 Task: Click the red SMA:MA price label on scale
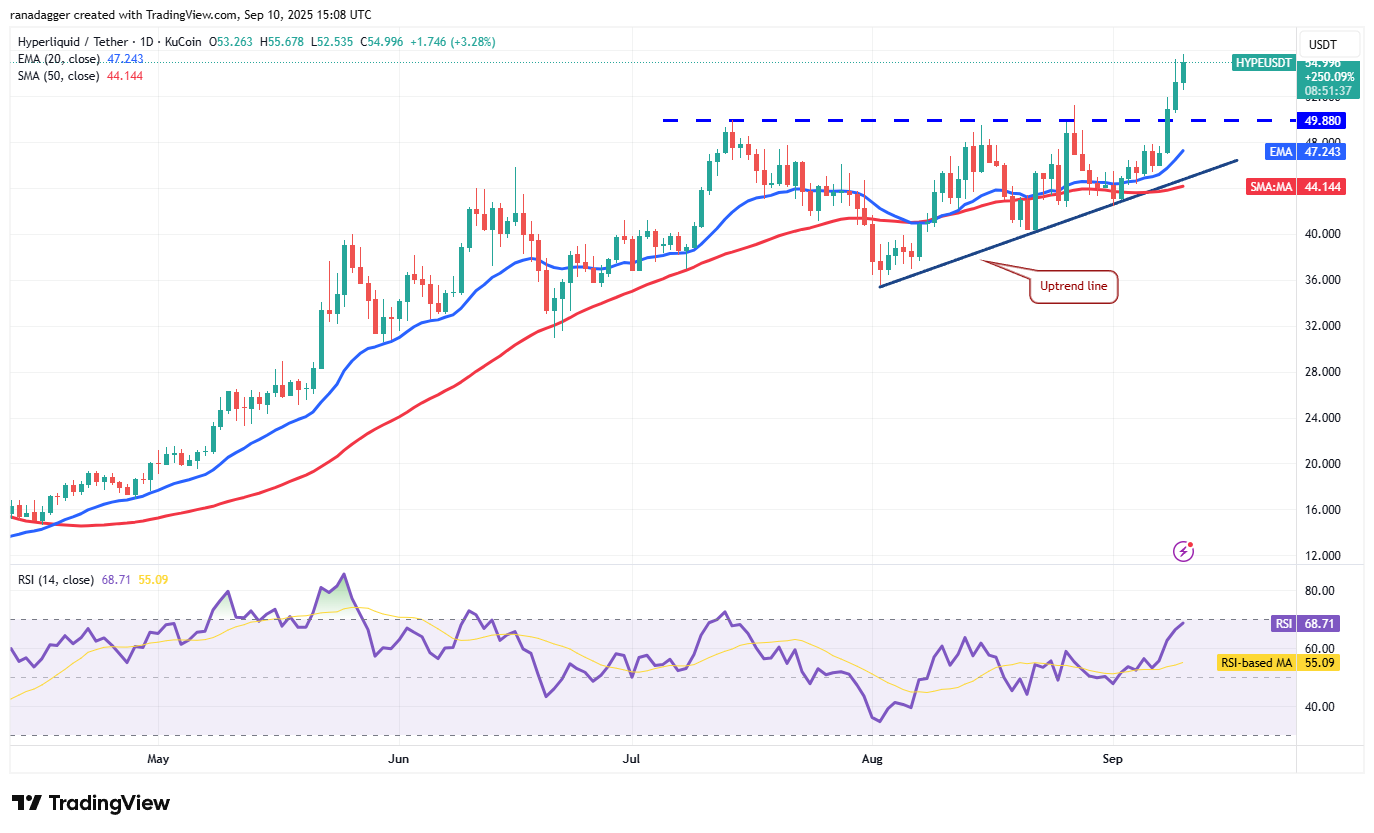point(1271,186)
